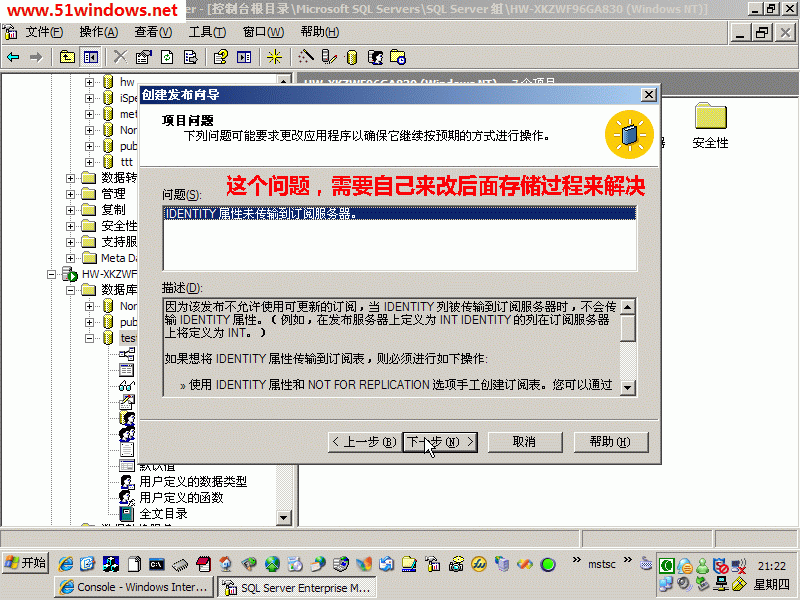Expand the 管理 folder in the tree
Viewport: 800px width, 600px height.
point(71,194)
